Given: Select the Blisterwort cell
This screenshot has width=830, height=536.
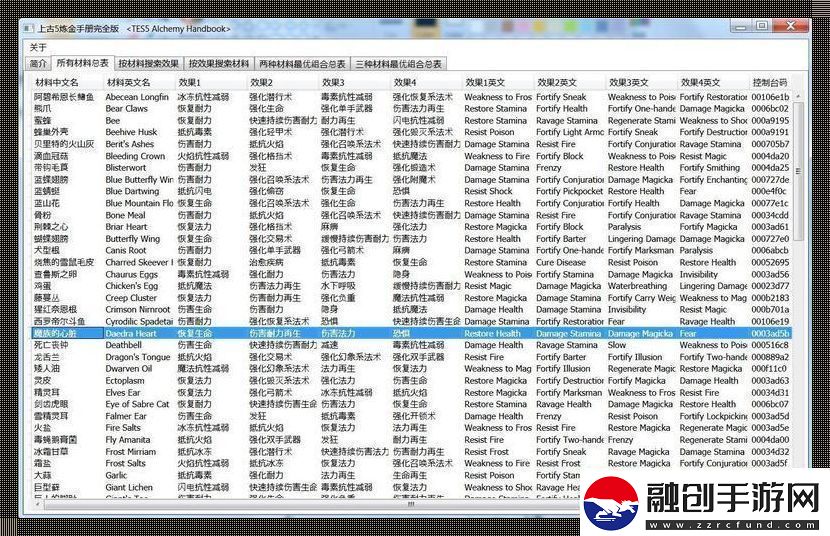Looking at the screenshot, I should pyautogui.click(x=139, y=168).
